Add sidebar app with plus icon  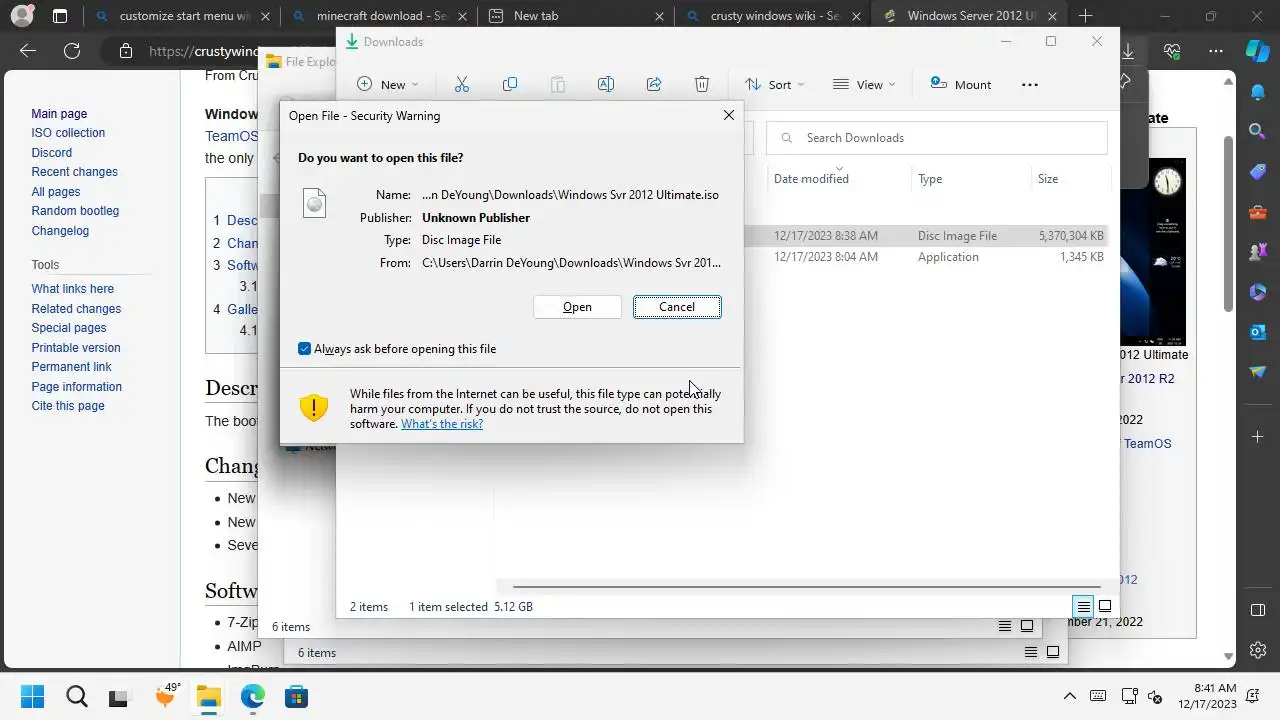[1258, 437]
